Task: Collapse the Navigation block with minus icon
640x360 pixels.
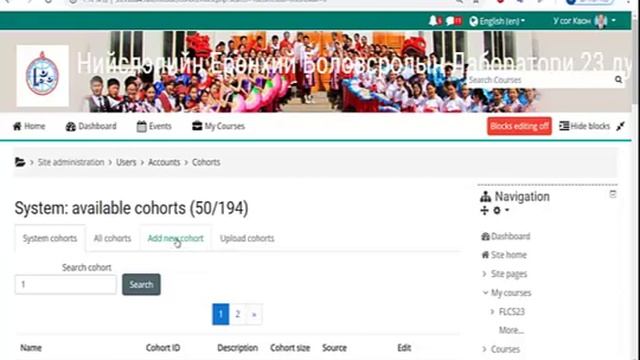Action: [613, 194]
